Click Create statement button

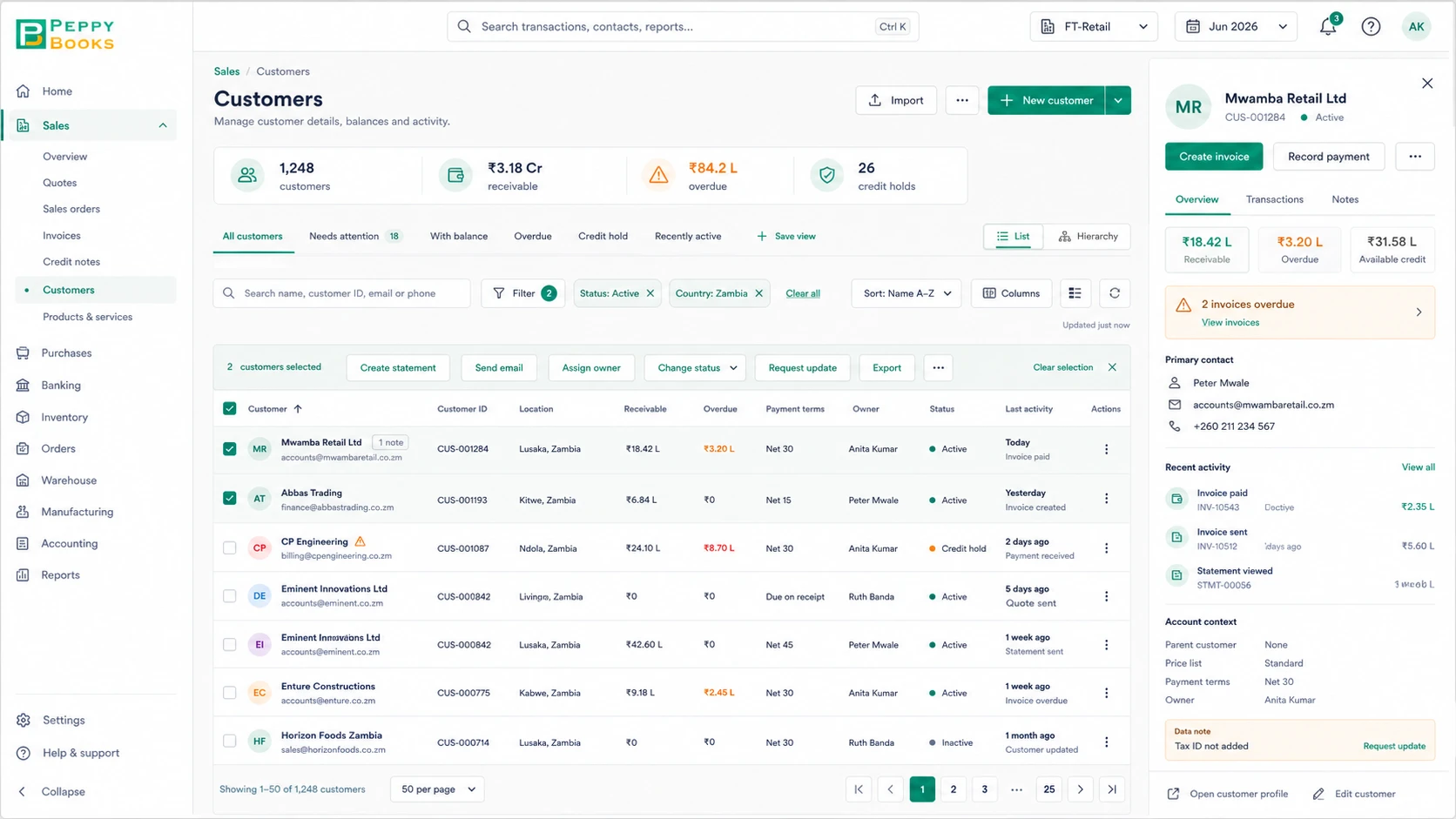[398, 367]
